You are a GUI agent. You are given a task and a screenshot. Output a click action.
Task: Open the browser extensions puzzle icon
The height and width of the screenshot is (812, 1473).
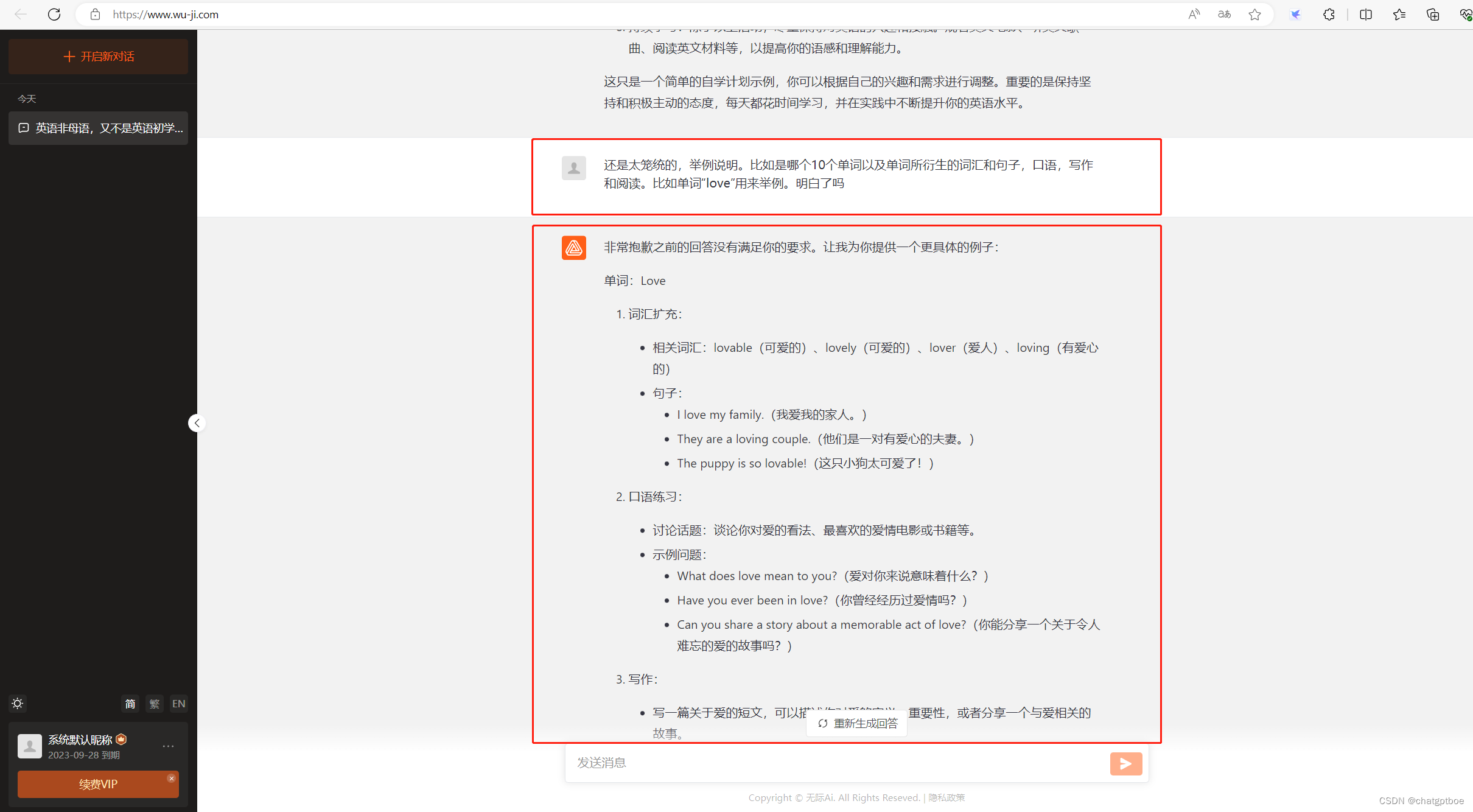coord(1329,14)
